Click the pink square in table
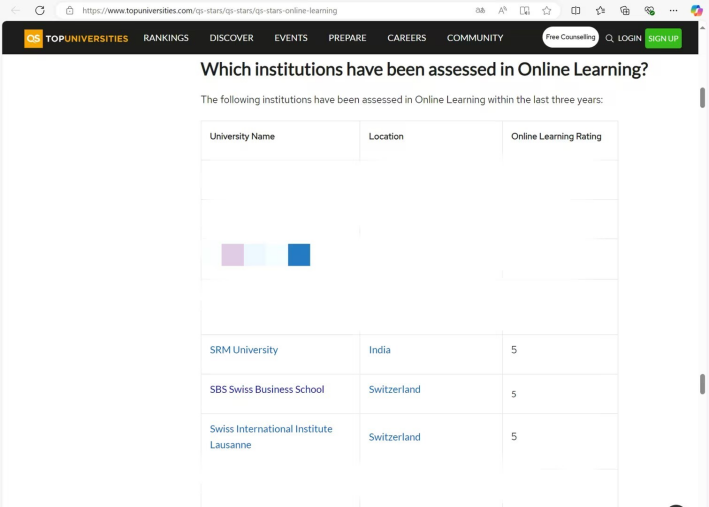 tap(232, 255)
